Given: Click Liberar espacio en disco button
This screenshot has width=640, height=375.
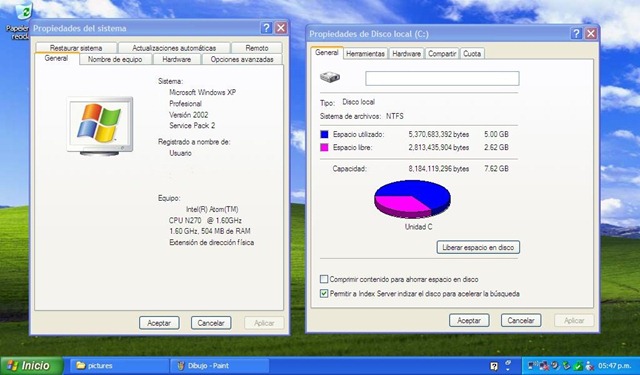Looking at the screenshot, I should point(478,247).
